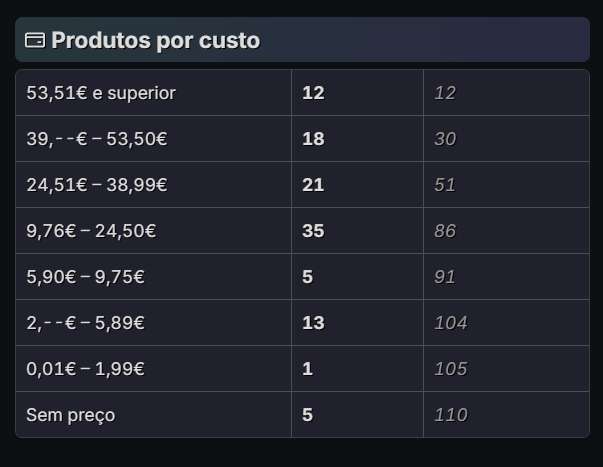
Task: Click cumulative total 86
Action: tap(445, 231)
